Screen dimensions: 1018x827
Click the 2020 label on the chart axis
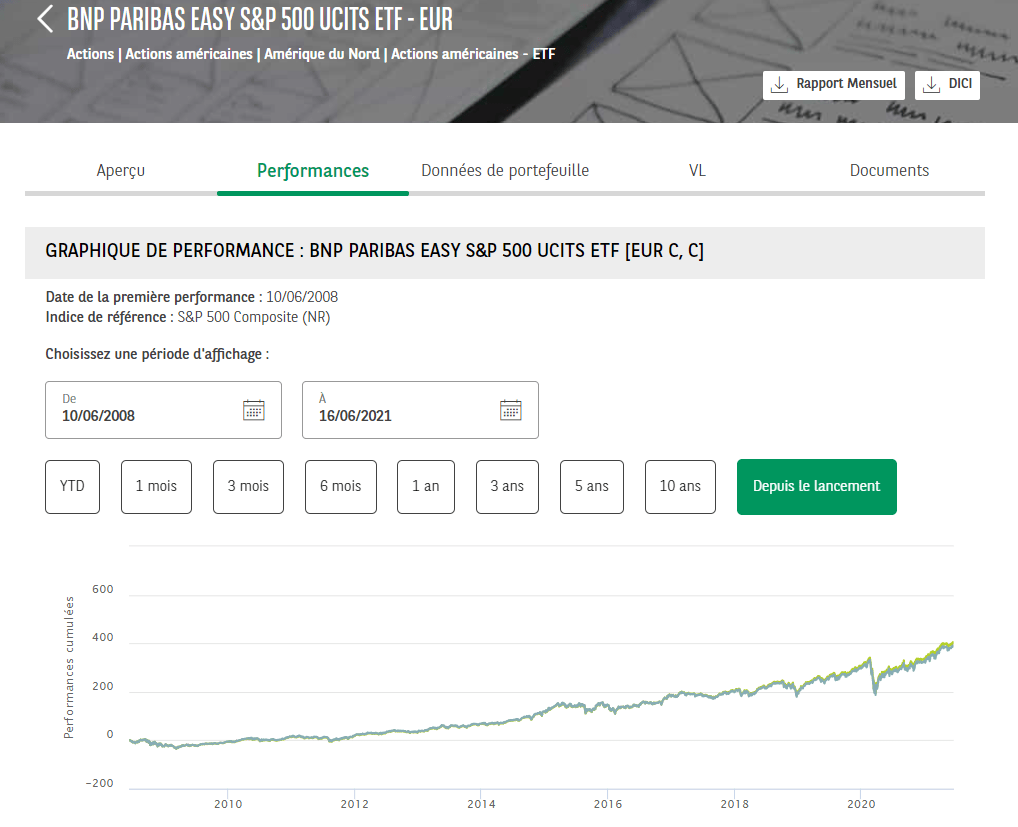pyautogui.click(x=861, y=804)
